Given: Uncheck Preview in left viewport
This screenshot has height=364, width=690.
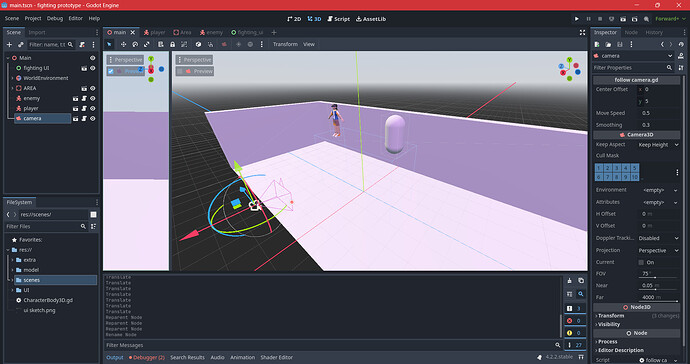Looking at the screenshot, I should pyautogui.click(x=111, y=71).
